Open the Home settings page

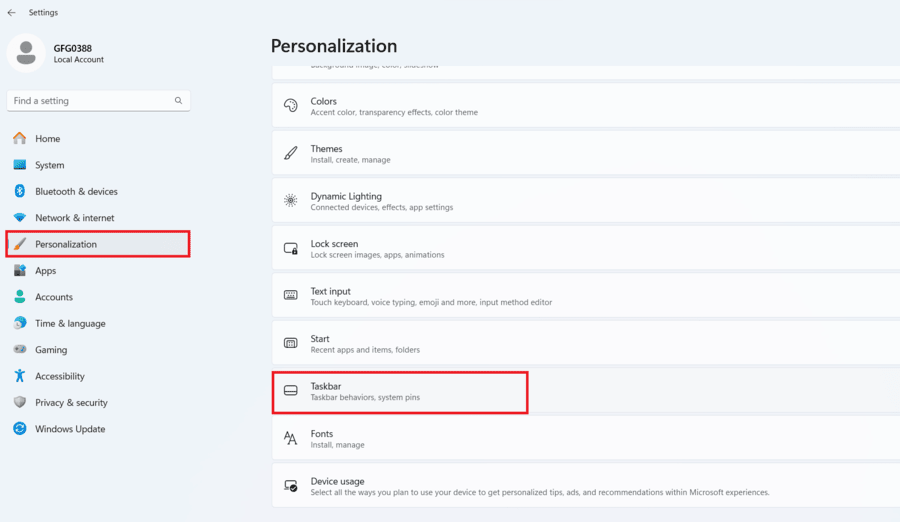[x=47, y=139]
